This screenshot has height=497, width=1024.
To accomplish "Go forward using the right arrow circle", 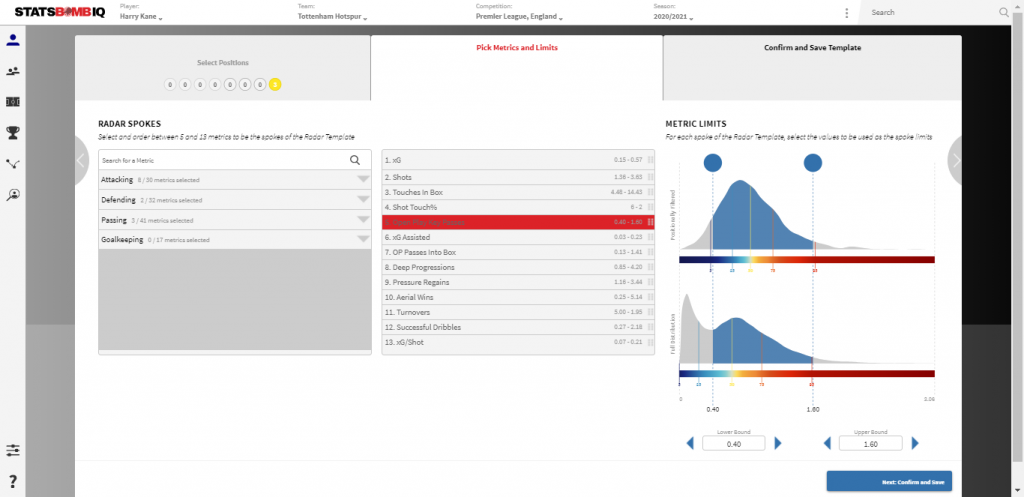I will 955,161.
